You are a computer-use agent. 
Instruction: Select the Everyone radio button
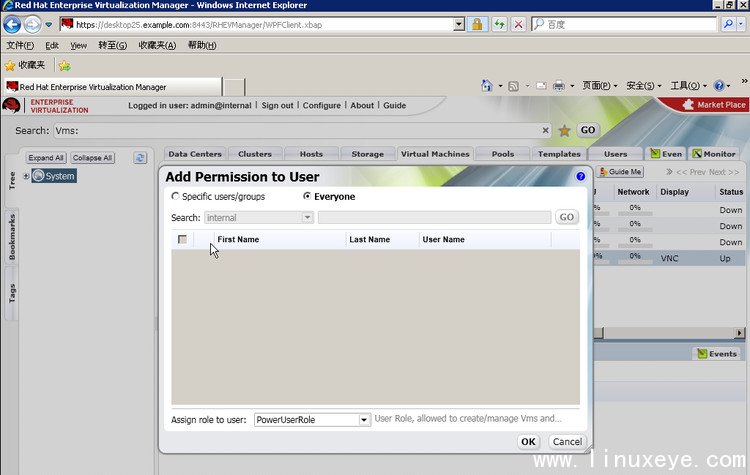pyautogui.click(x=307, y=196)
